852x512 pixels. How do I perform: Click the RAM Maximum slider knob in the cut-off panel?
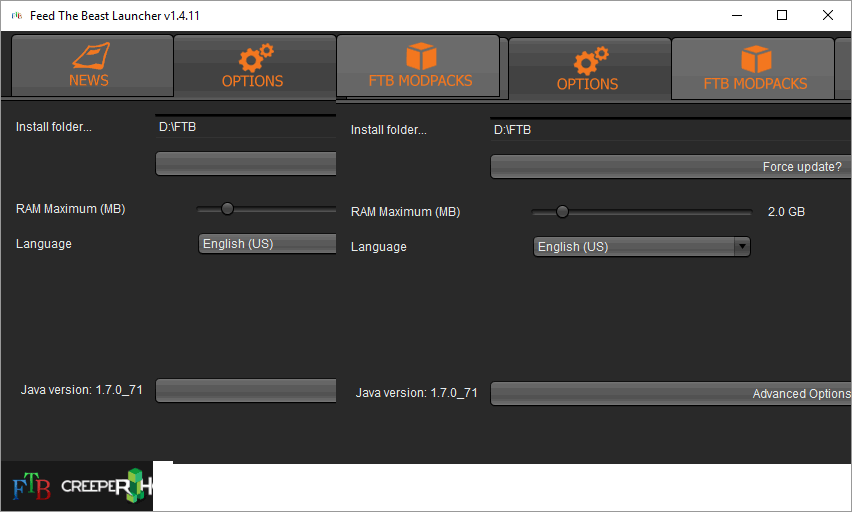point(227,208)
